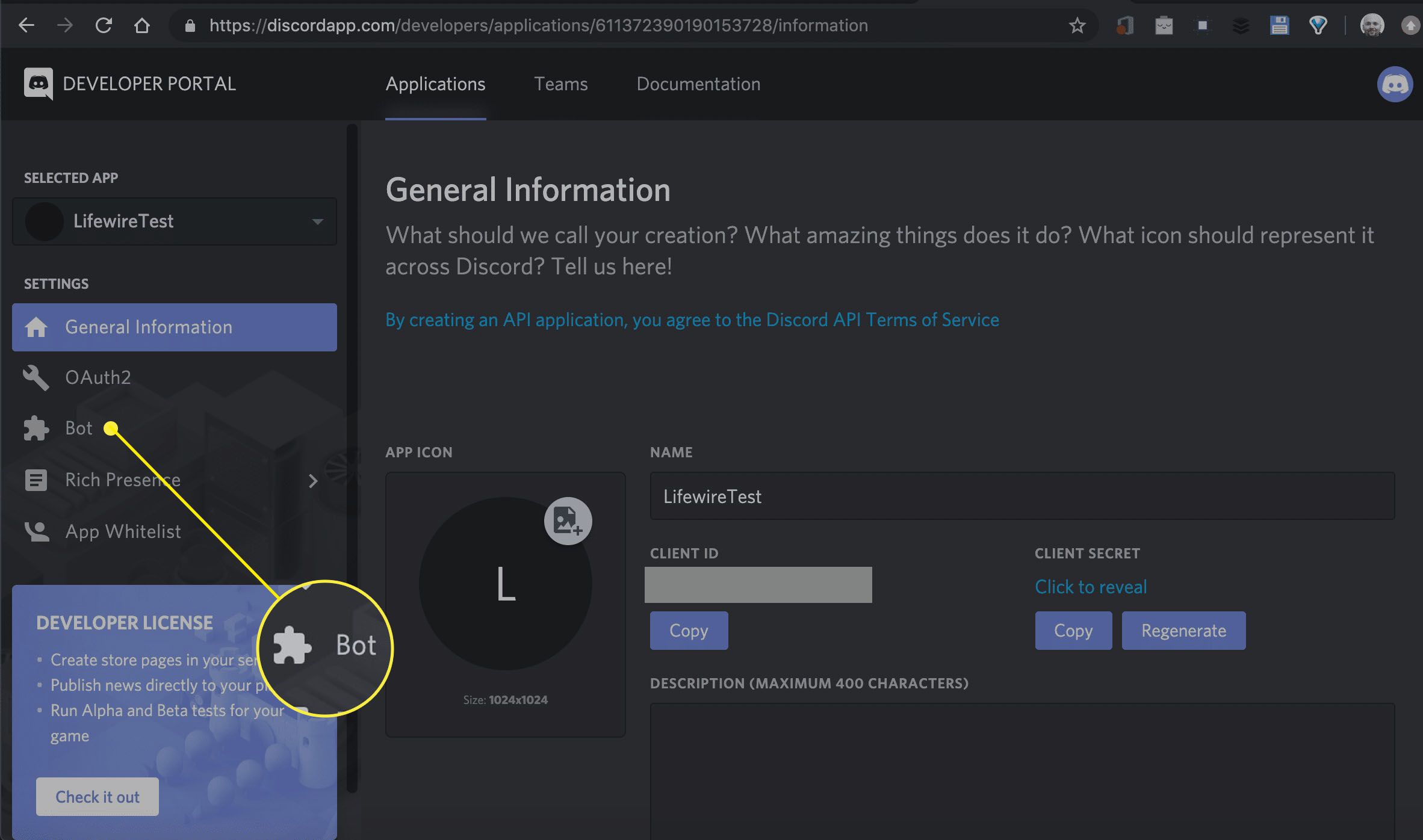Expand the Rich Presence chevron arrow
This screenshot has height=840, width=1423.
[x=313, y=481]
